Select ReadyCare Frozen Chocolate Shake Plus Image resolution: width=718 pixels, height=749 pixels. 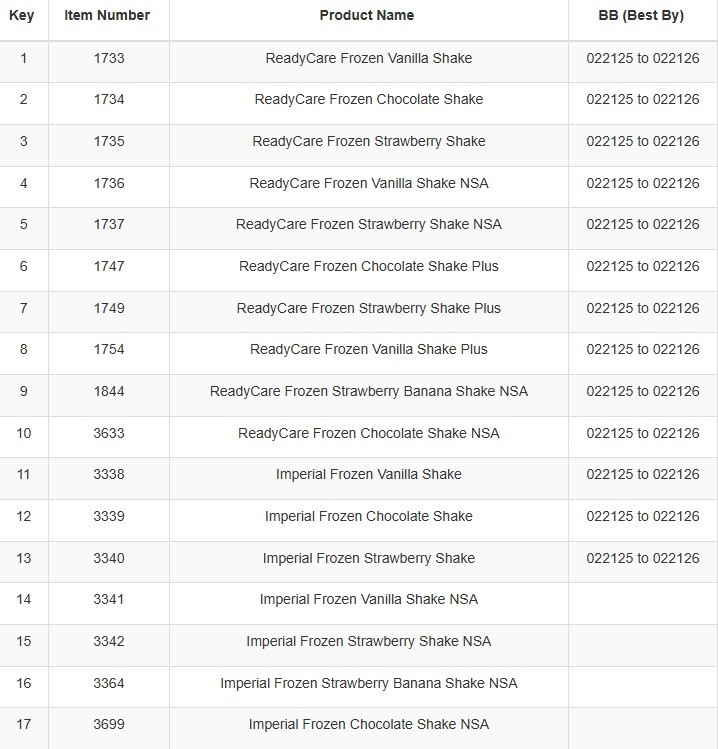coord(368,266)
